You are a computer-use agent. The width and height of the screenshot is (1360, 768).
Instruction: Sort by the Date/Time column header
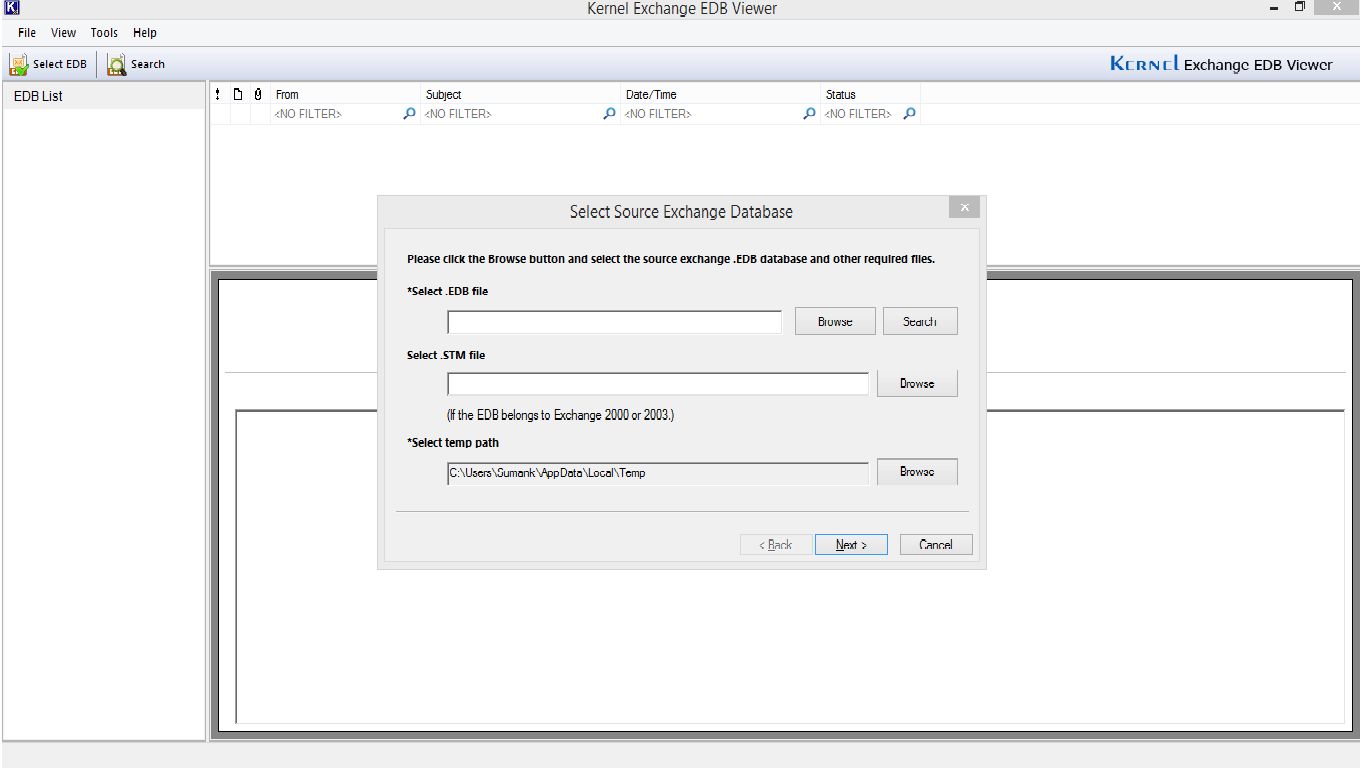pyautogui.click(x=721, y=94)
